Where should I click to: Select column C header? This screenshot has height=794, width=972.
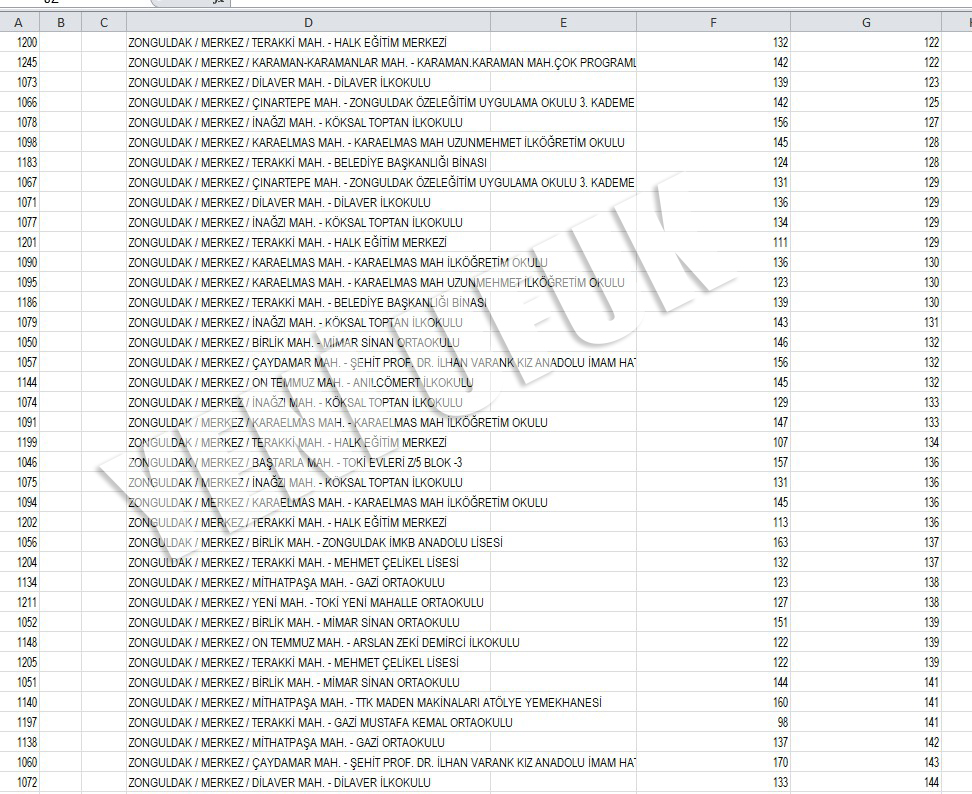(x=104, y=22)
